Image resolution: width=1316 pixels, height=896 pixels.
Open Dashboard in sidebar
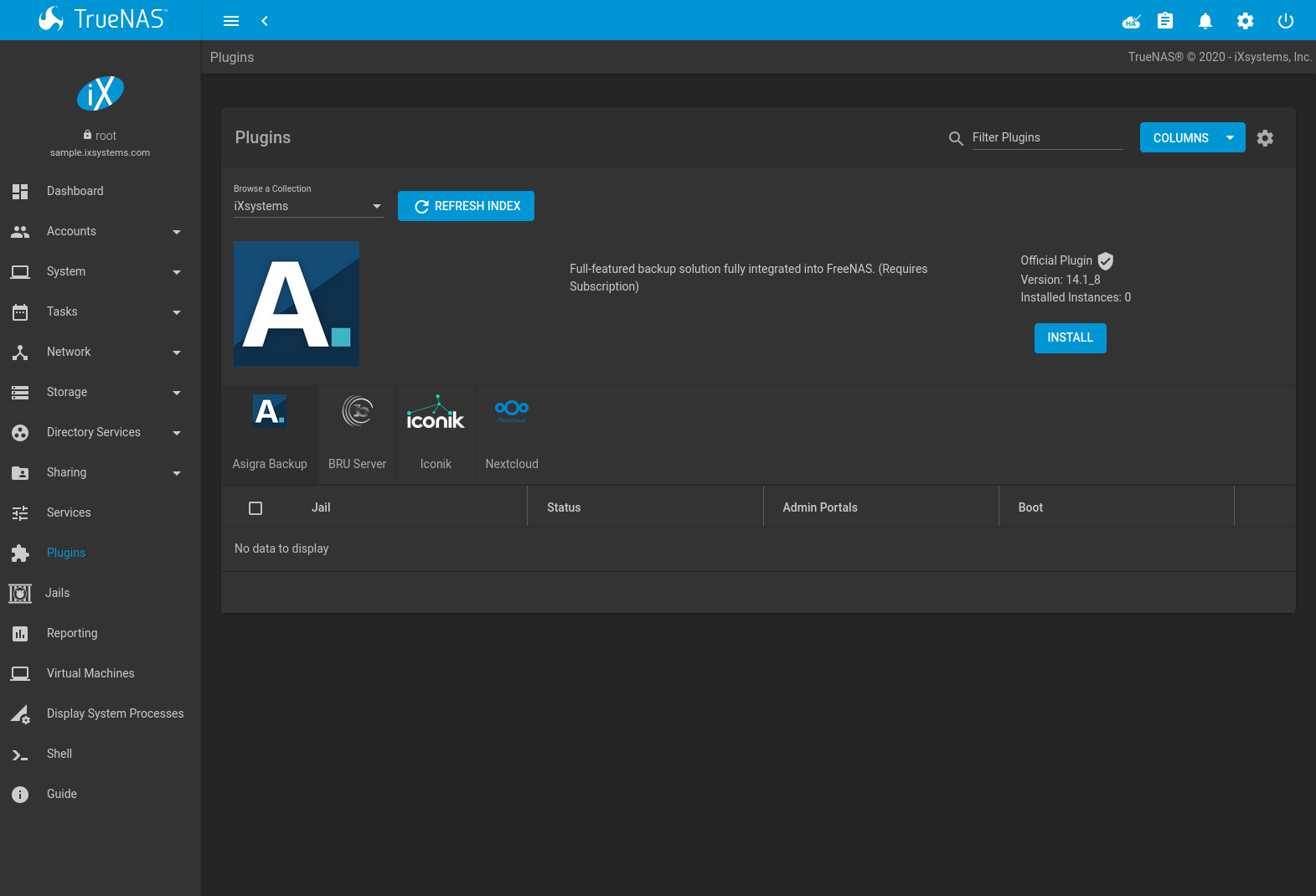(75, 191)
